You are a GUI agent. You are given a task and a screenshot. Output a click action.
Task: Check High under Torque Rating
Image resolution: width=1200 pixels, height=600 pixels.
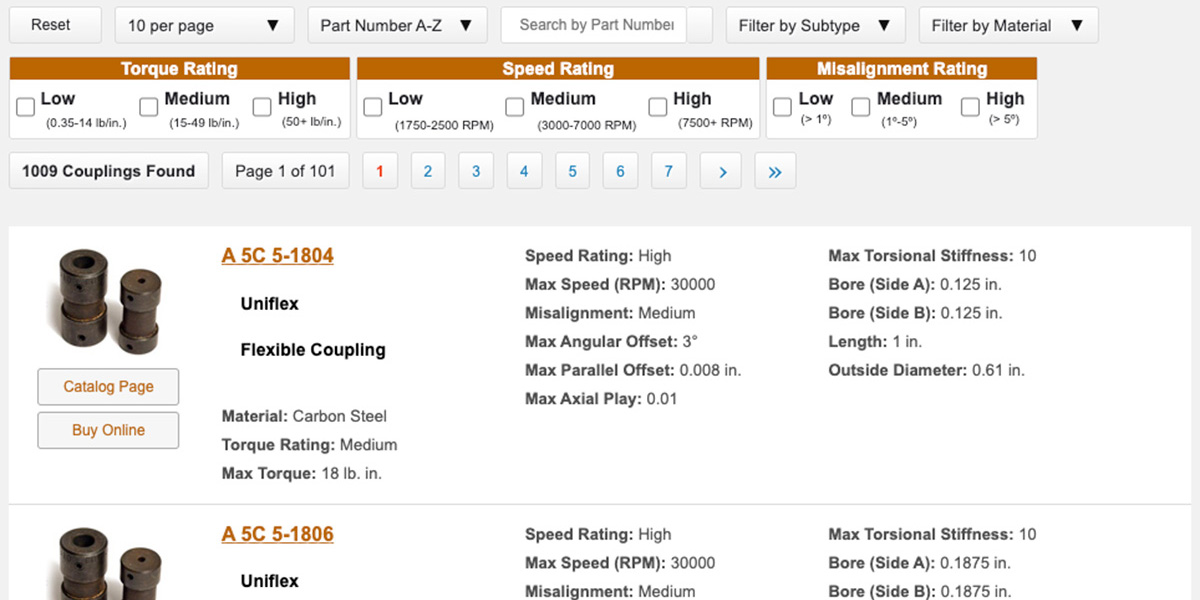[x=262, y=107]
